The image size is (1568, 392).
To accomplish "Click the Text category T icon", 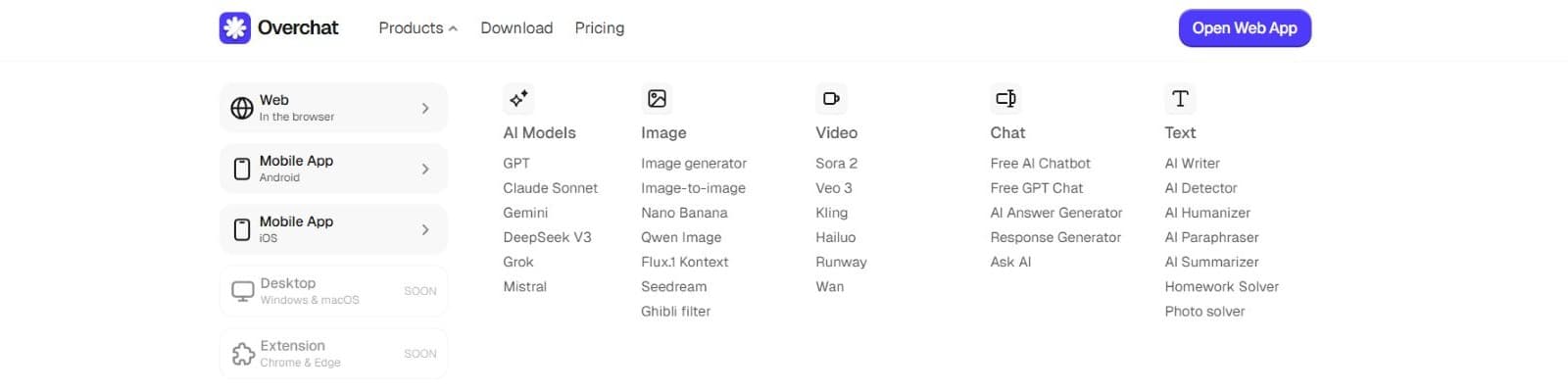I will point(1180,98).
